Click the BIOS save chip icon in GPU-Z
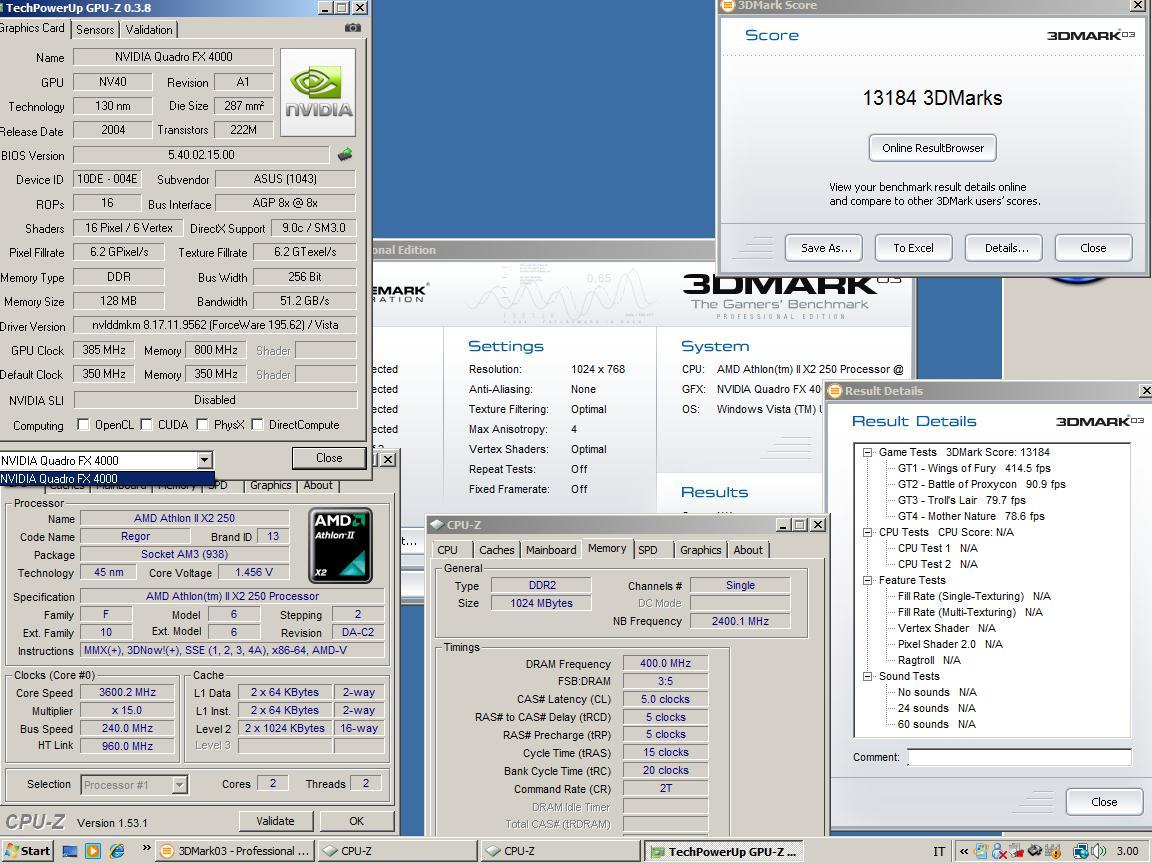 coord(345,155)
